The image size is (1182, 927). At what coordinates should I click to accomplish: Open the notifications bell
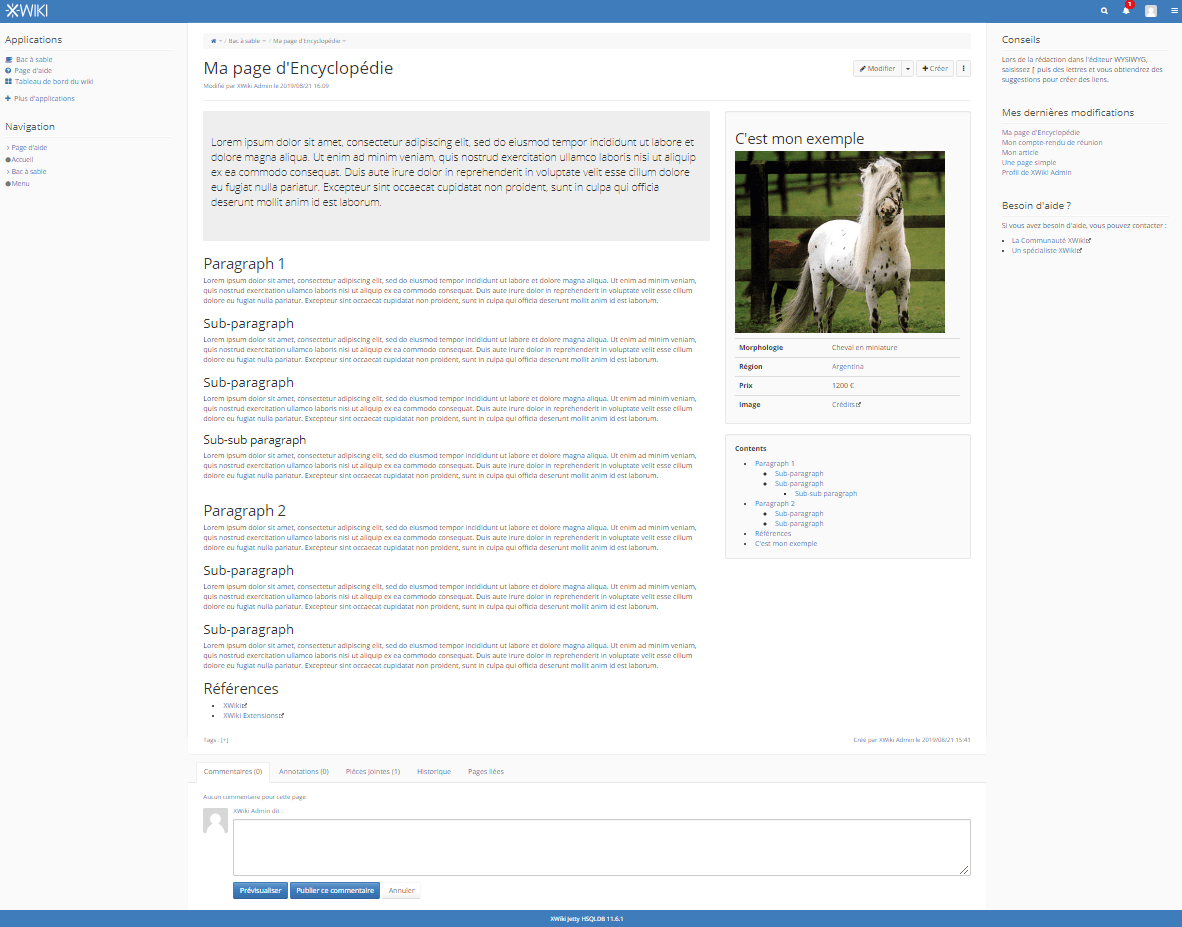point(1126,11)
